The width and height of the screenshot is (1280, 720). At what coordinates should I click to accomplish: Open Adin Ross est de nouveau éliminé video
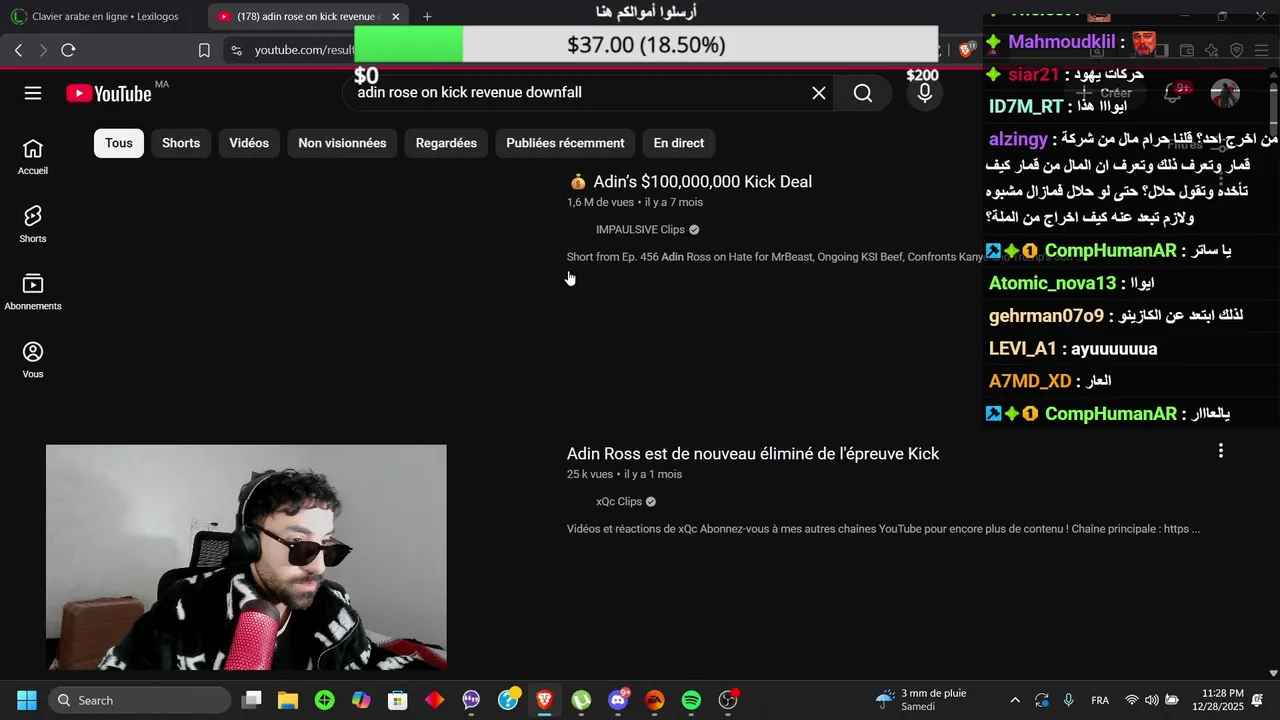753,454
